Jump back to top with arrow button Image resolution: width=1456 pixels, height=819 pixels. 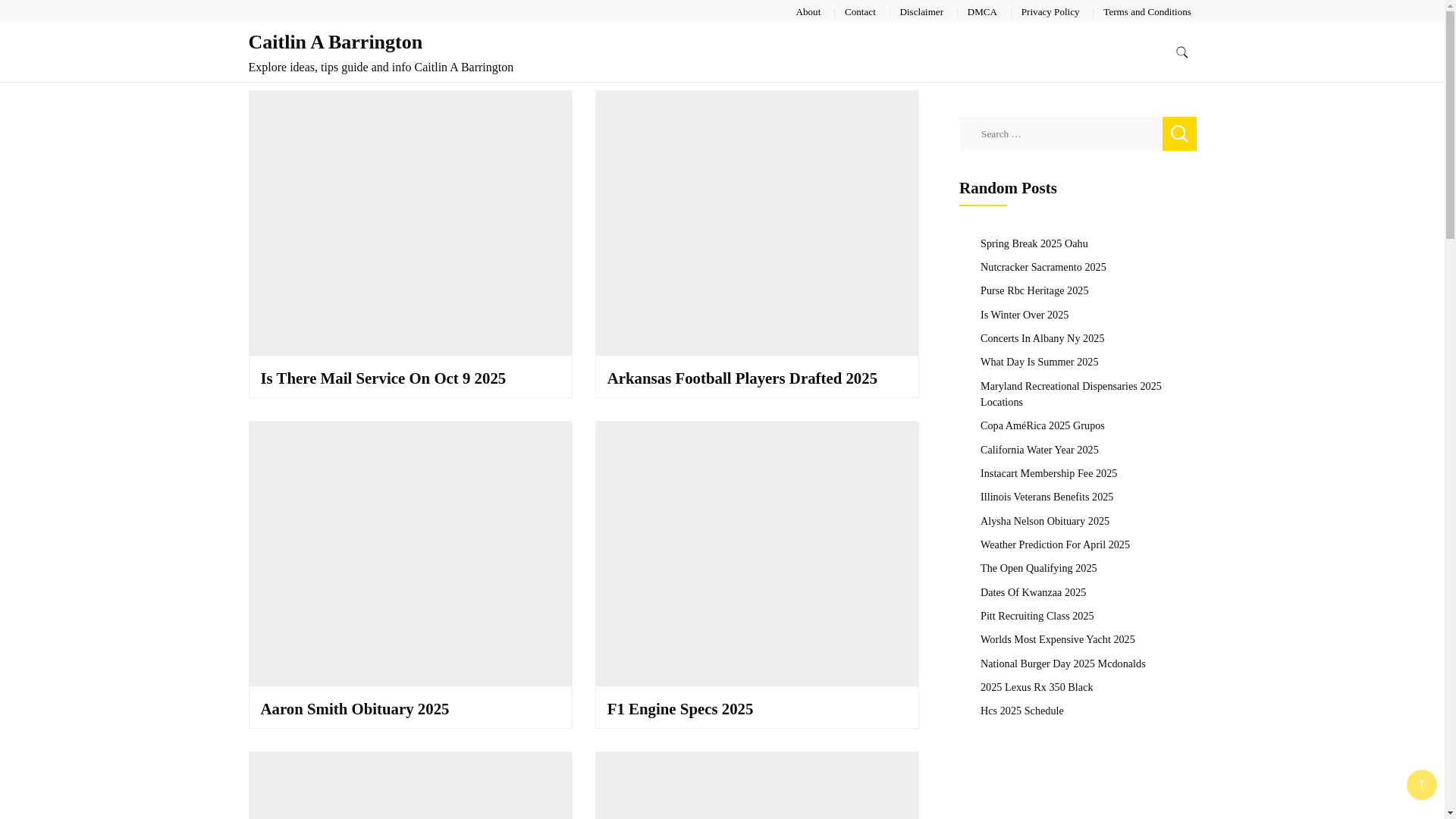click(1421, 785)
